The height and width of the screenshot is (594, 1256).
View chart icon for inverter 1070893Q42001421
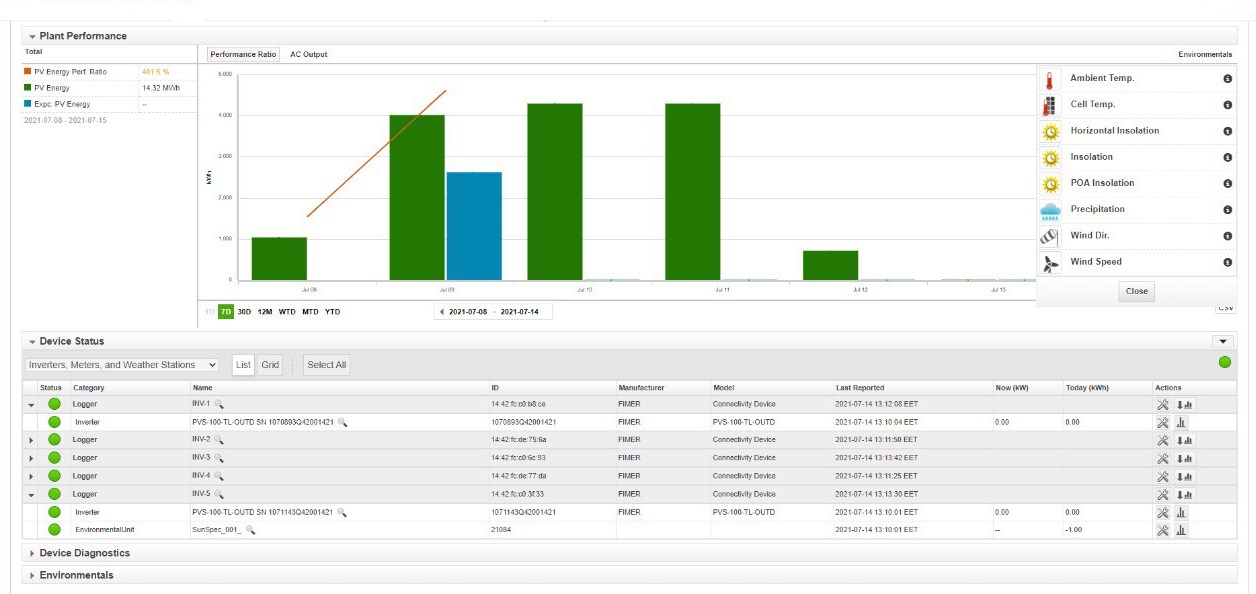pos(1181,423)
